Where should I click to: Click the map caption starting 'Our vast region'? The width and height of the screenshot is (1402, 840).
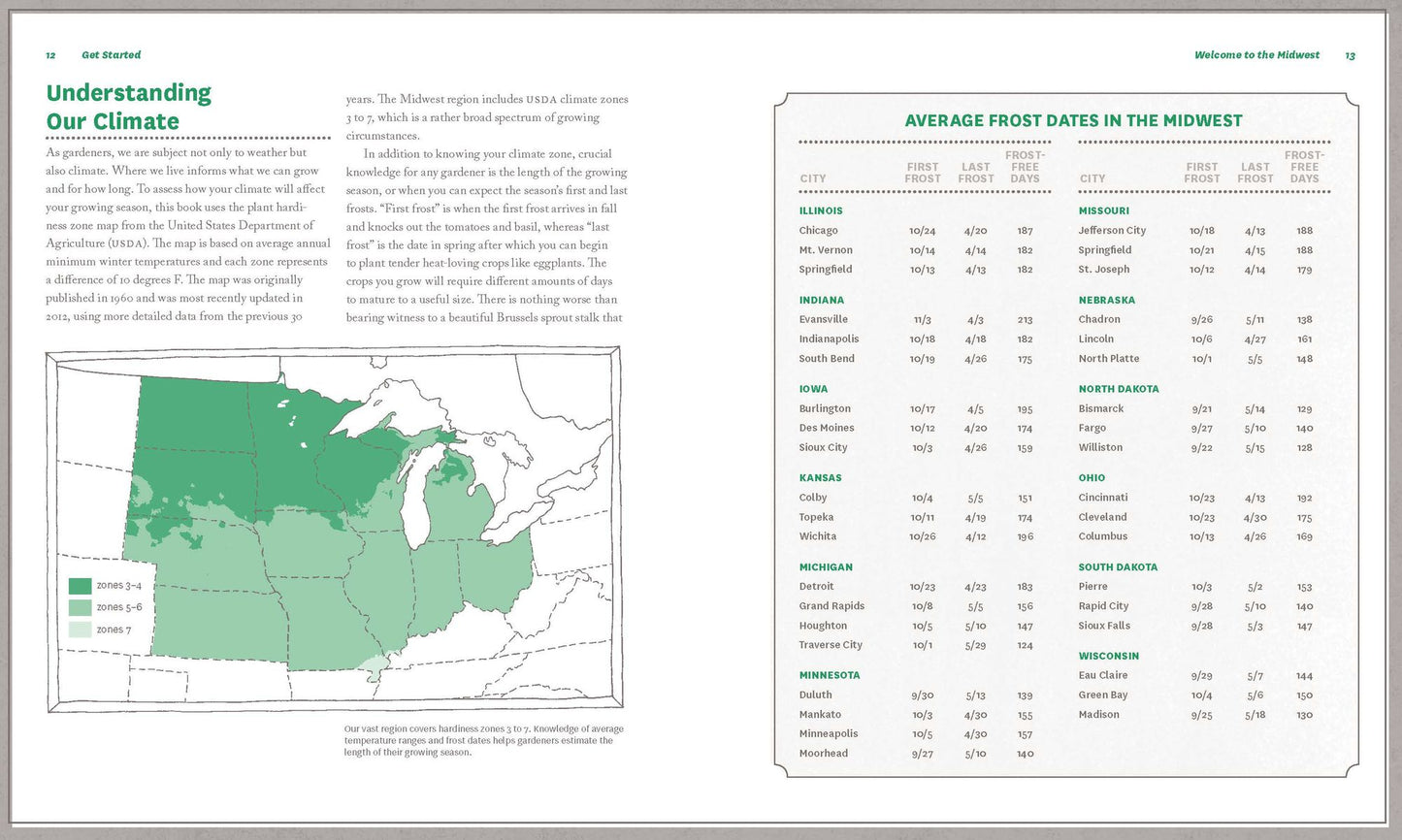(484, 740)
